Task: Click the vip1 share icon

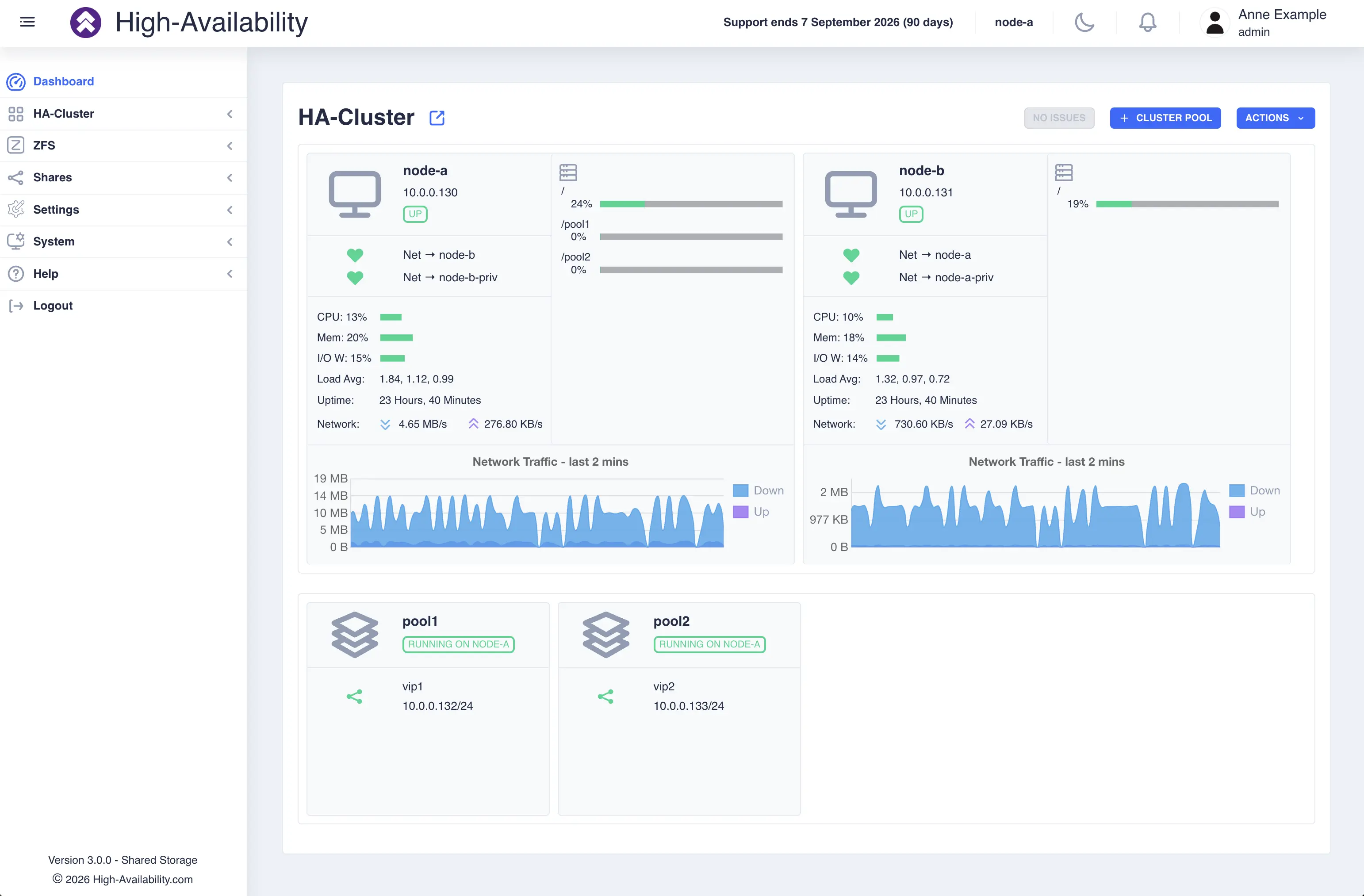Action: pos(355,697)
